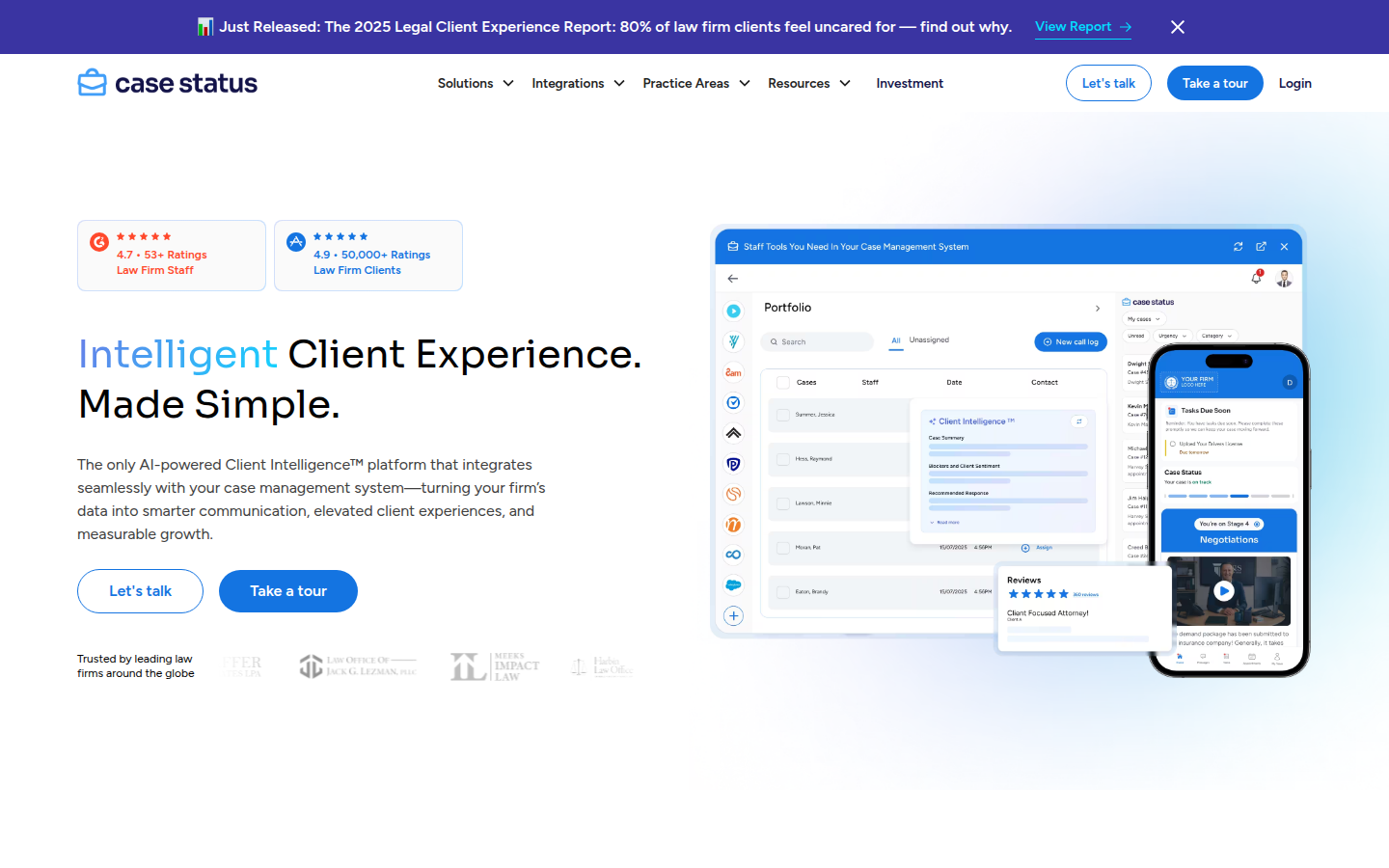Check the select-all box next to Cases
This screenshot has width=1389, height=868.
[783, 383]
